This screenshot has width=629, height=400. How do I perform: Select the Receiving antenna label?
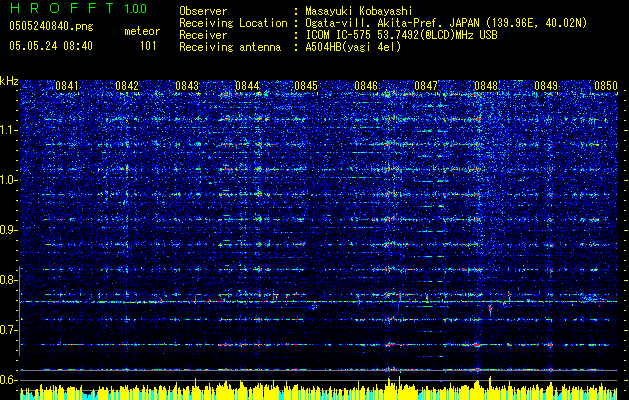click(x=230, y=47)
